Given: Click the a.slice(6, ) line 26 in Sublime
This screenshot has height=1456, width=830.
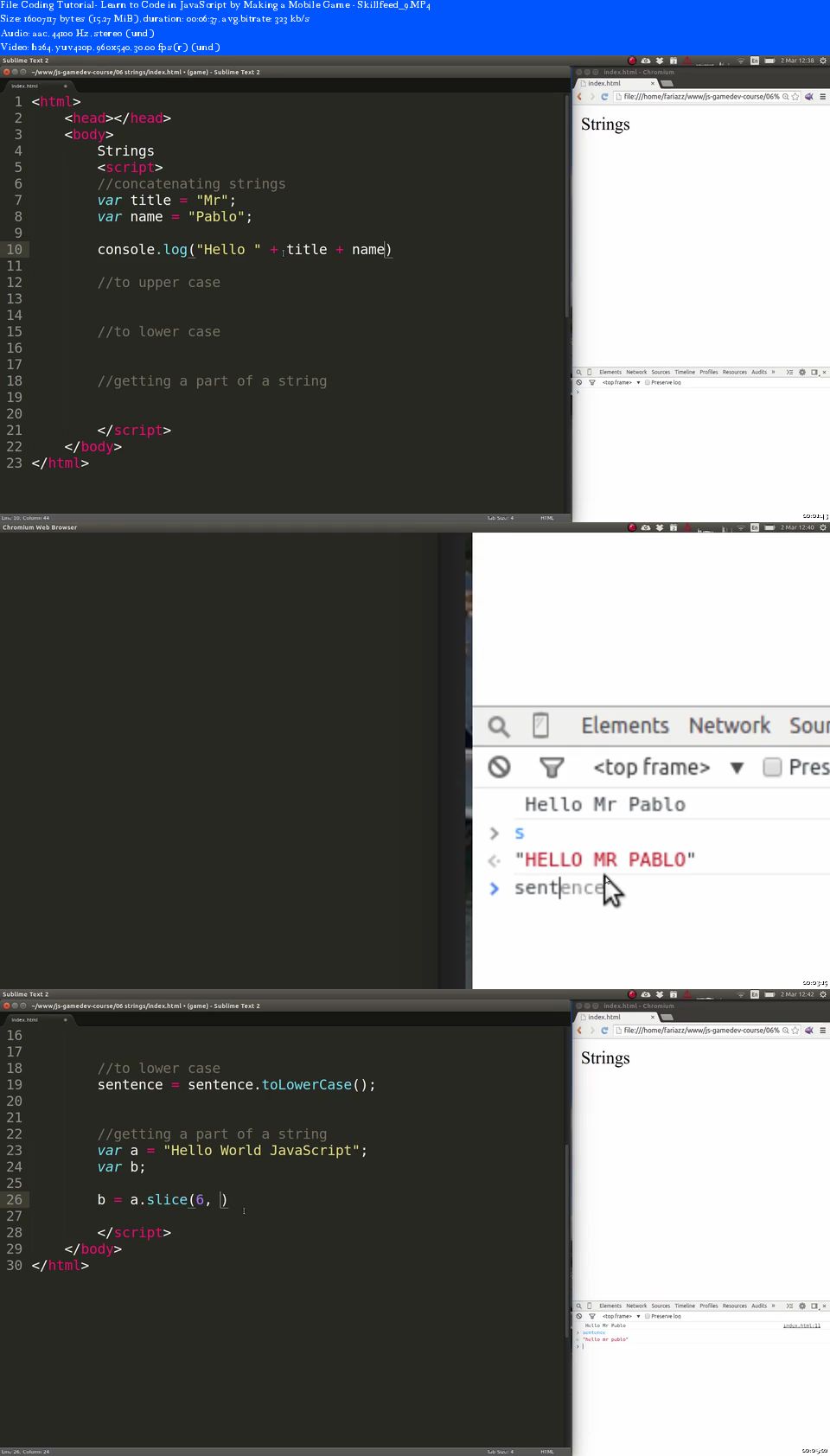Looking at the screenshot, I should click(163, 1200).
